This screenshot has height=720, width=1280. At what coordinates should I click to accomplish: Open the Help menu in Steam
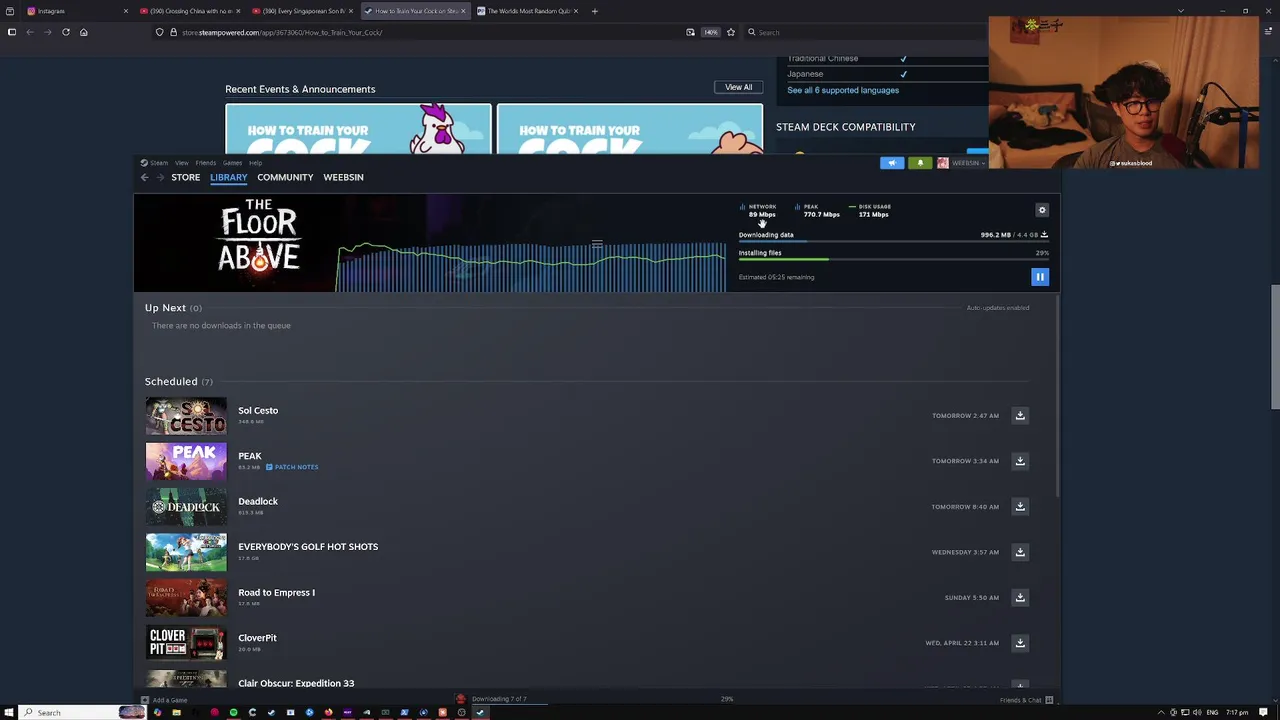pos(255,163)
